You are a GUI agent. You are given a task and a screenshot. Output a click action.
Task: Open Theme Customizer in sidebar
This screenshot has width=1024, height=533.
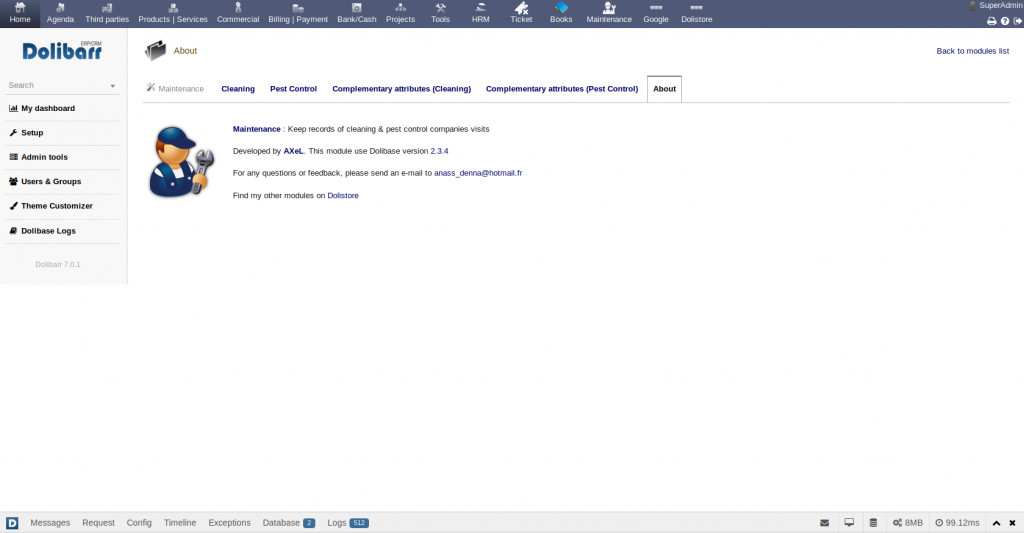57,206
